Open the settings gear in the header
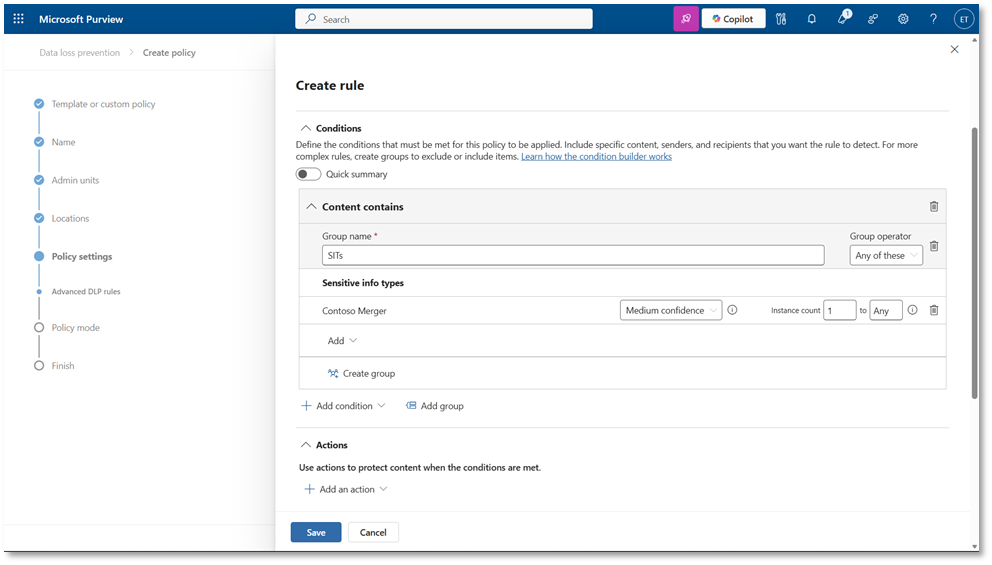This screenshot has width=992, height=565. click(x=903, y=19)
